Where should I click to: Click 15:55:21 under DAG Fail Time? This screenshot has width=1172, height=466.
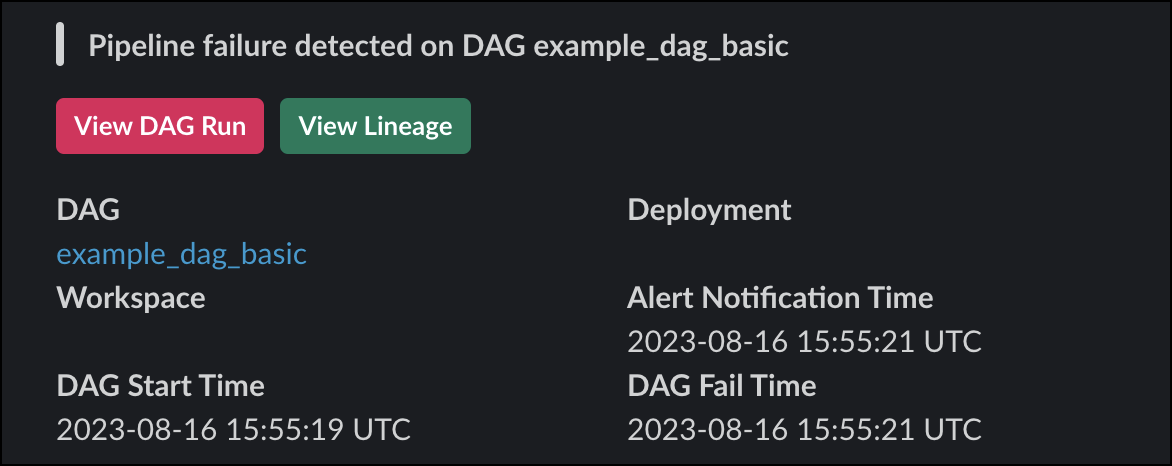pyautogui.click(x=843, y=430)
